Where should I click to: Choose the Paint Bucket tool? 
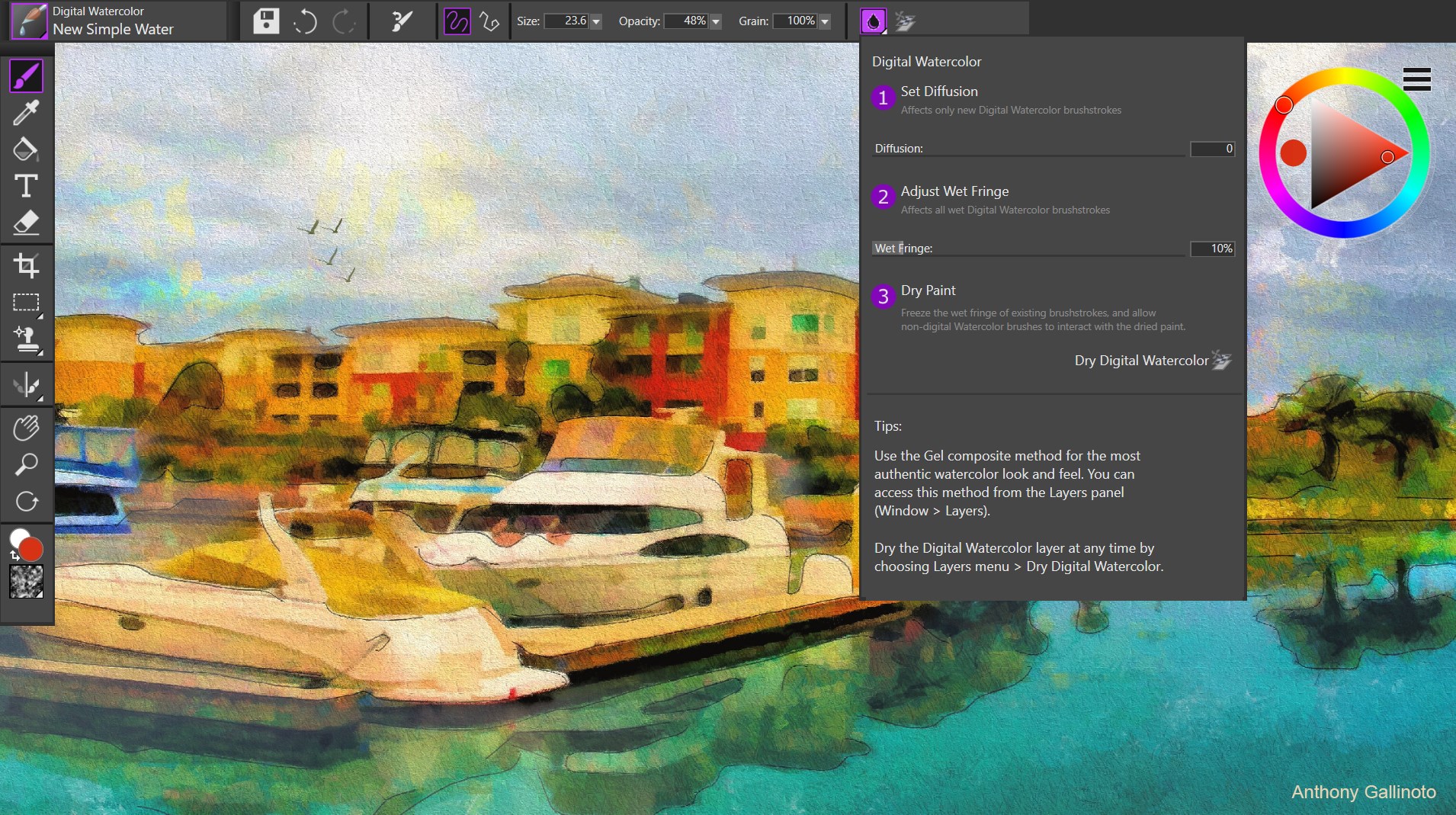click(27, 149)
